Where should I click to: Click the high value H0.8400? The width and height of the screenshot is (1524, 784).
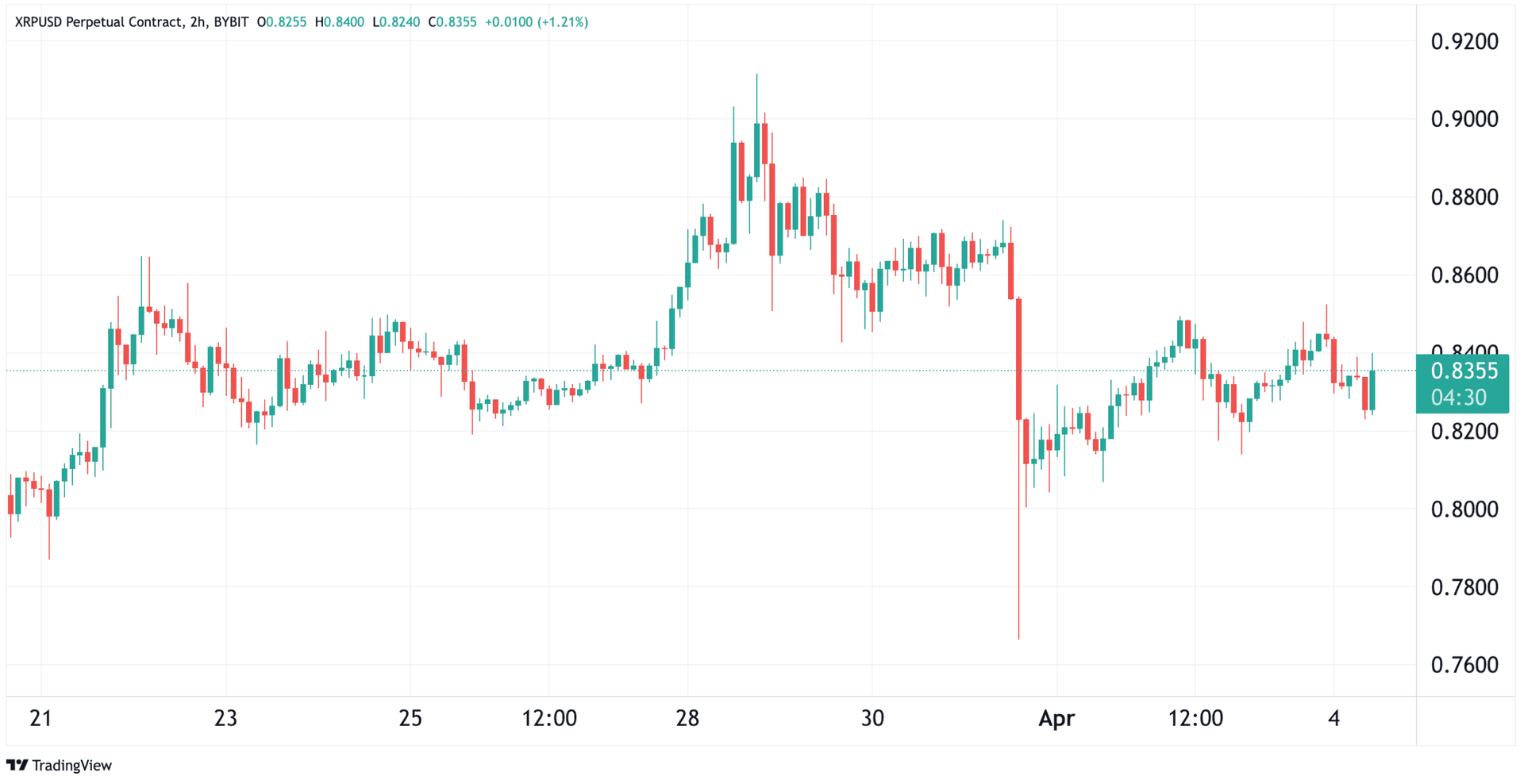(x=340, y=22)
